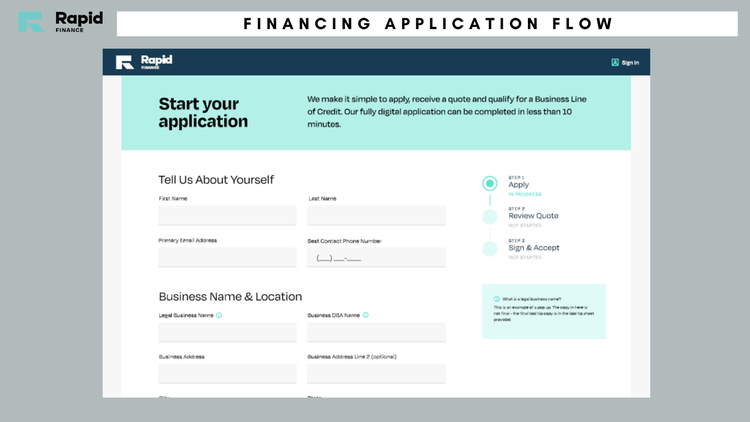Click the Rapid Finance logo at top-left slide
The width and height of the screenshot is (750, 422).
(x=61, y=22)
